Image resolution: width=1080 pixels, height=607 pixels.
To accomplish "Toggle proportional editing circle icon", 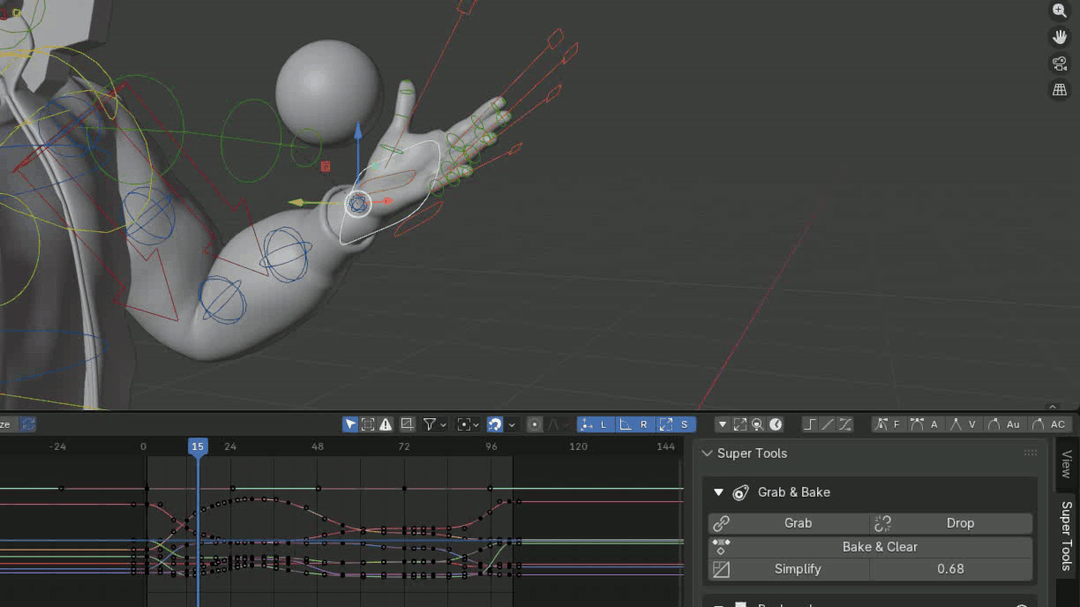I will 534,424.
